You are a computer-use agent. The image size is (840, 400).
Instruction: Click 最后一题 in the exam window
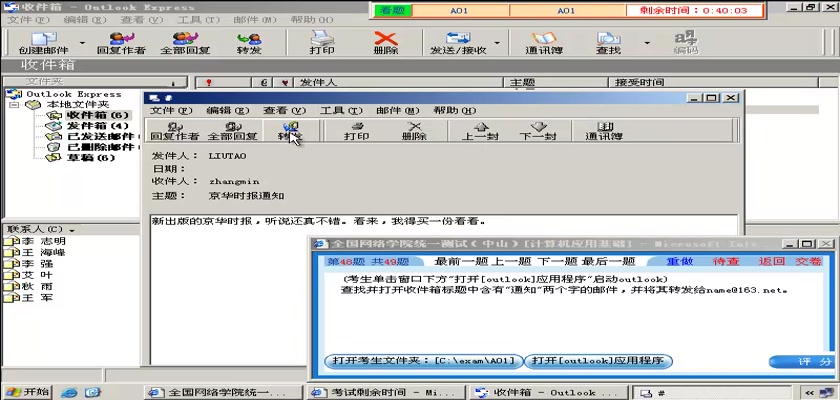coord(608,261)
